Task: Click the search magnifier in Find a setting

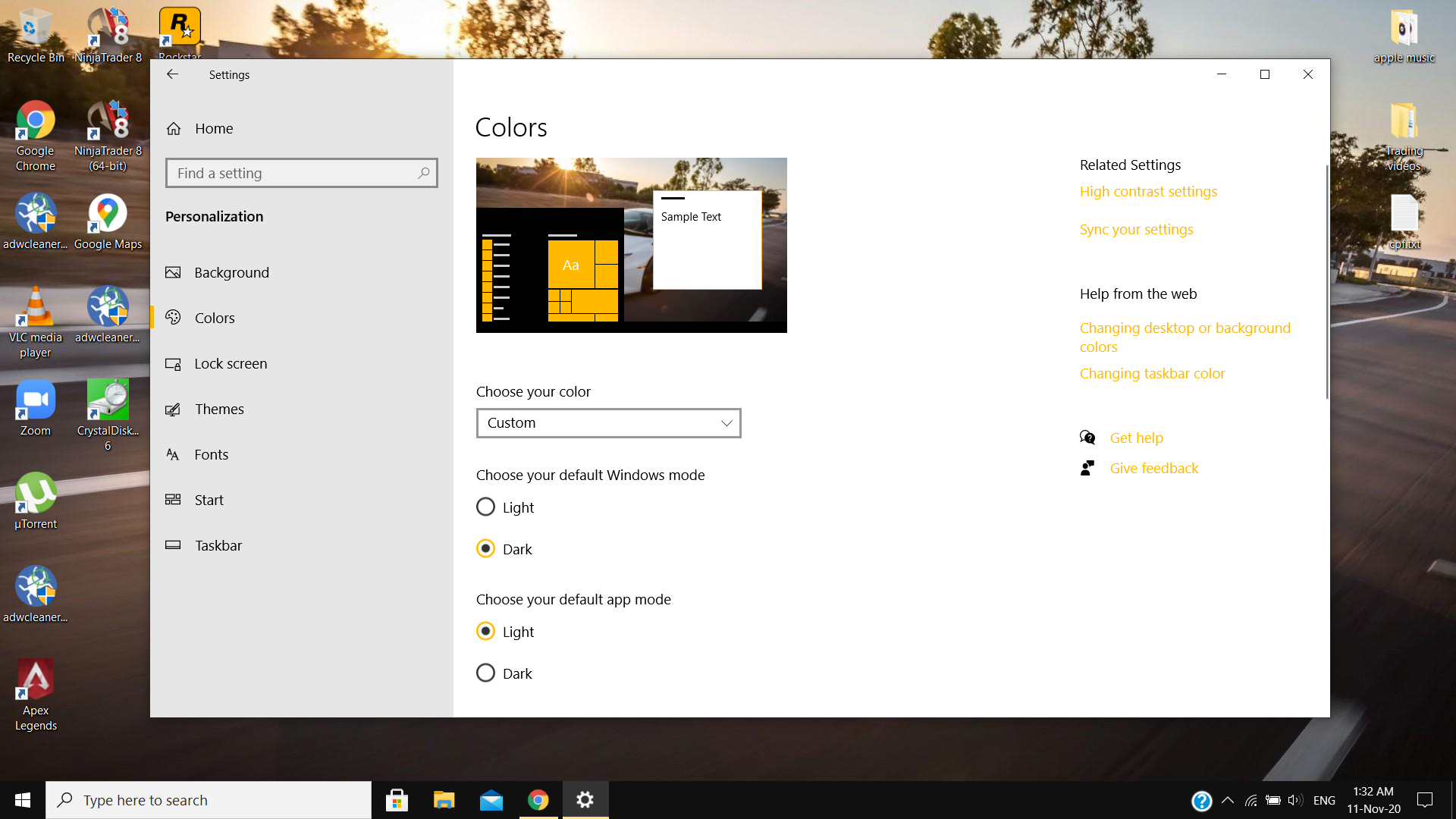Action: tap(424, 173)
